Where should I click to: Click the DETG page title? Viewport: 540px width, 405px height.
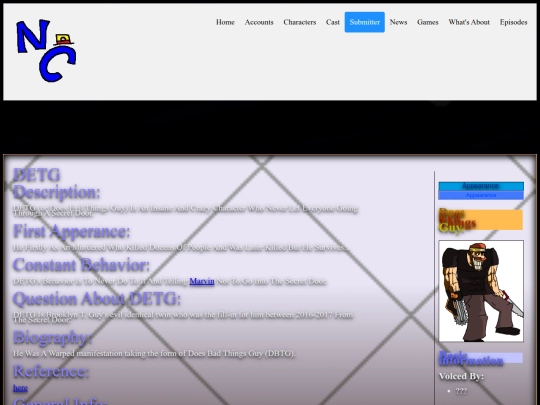pyautogui.click(x=37, y=175)
